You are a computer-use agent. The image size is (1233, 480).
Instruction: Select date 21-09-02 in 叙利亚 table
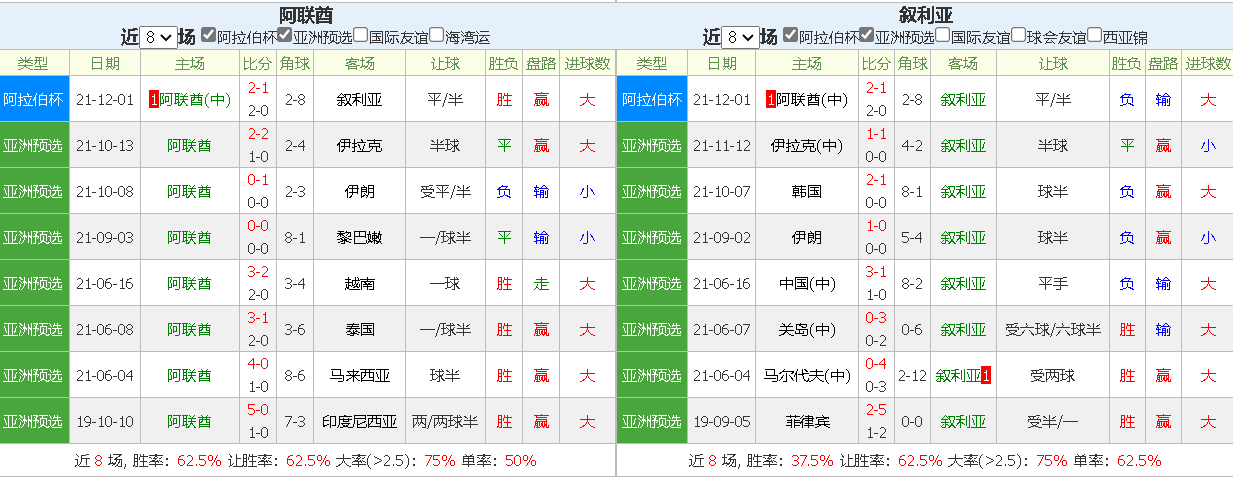pos(722,238)
